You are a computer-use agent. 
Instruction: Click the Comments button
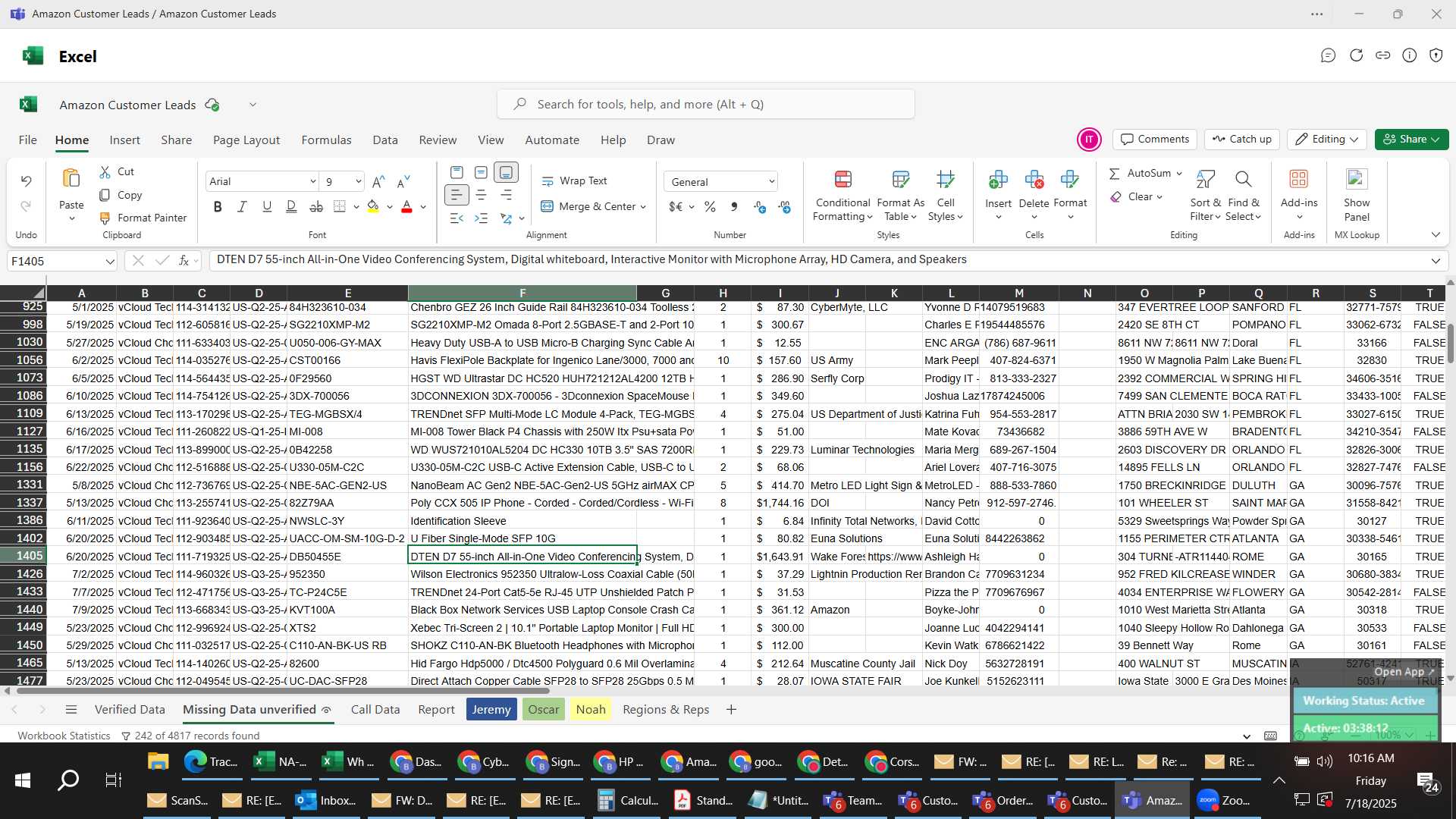click(x=1155, y=140)
